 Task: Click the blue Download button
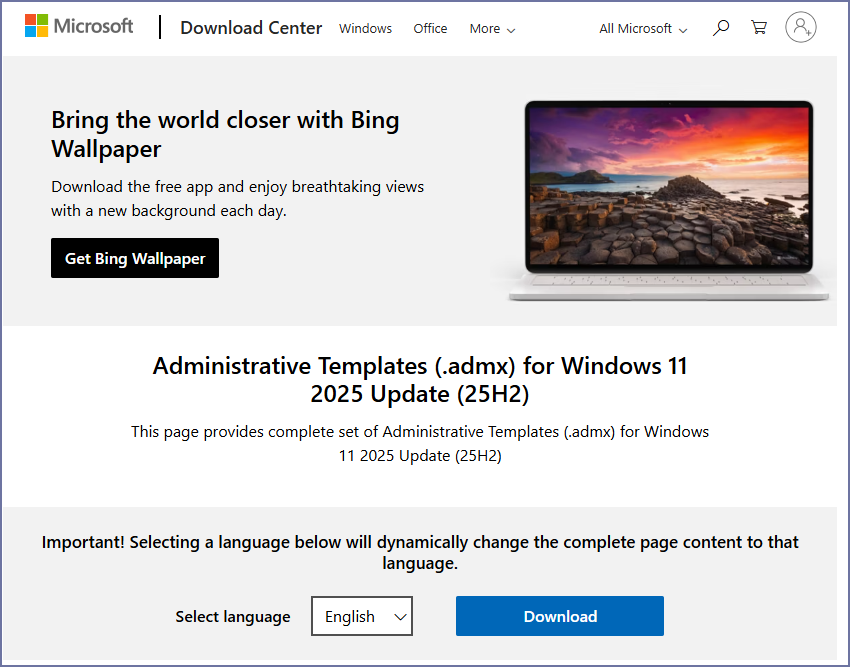[x=560, y=616]
